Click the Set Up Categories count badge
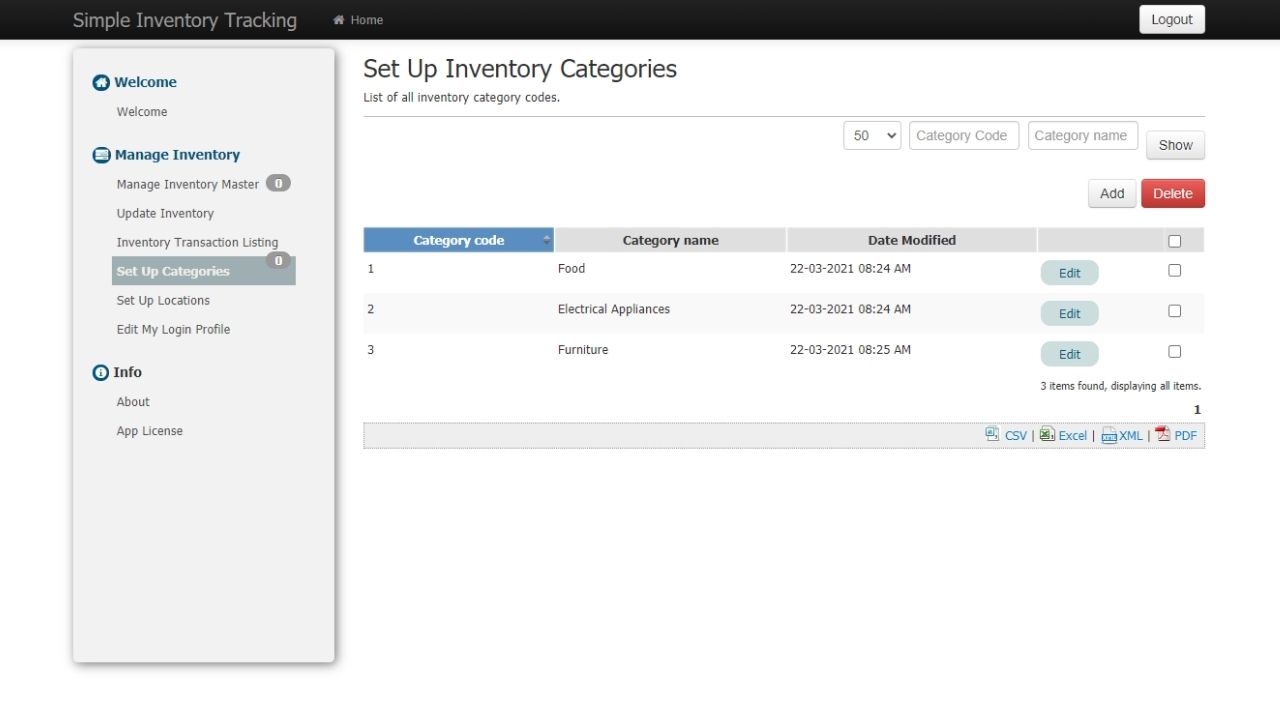The height and width of the screenshot is (720, 1280). click(278, 261)
